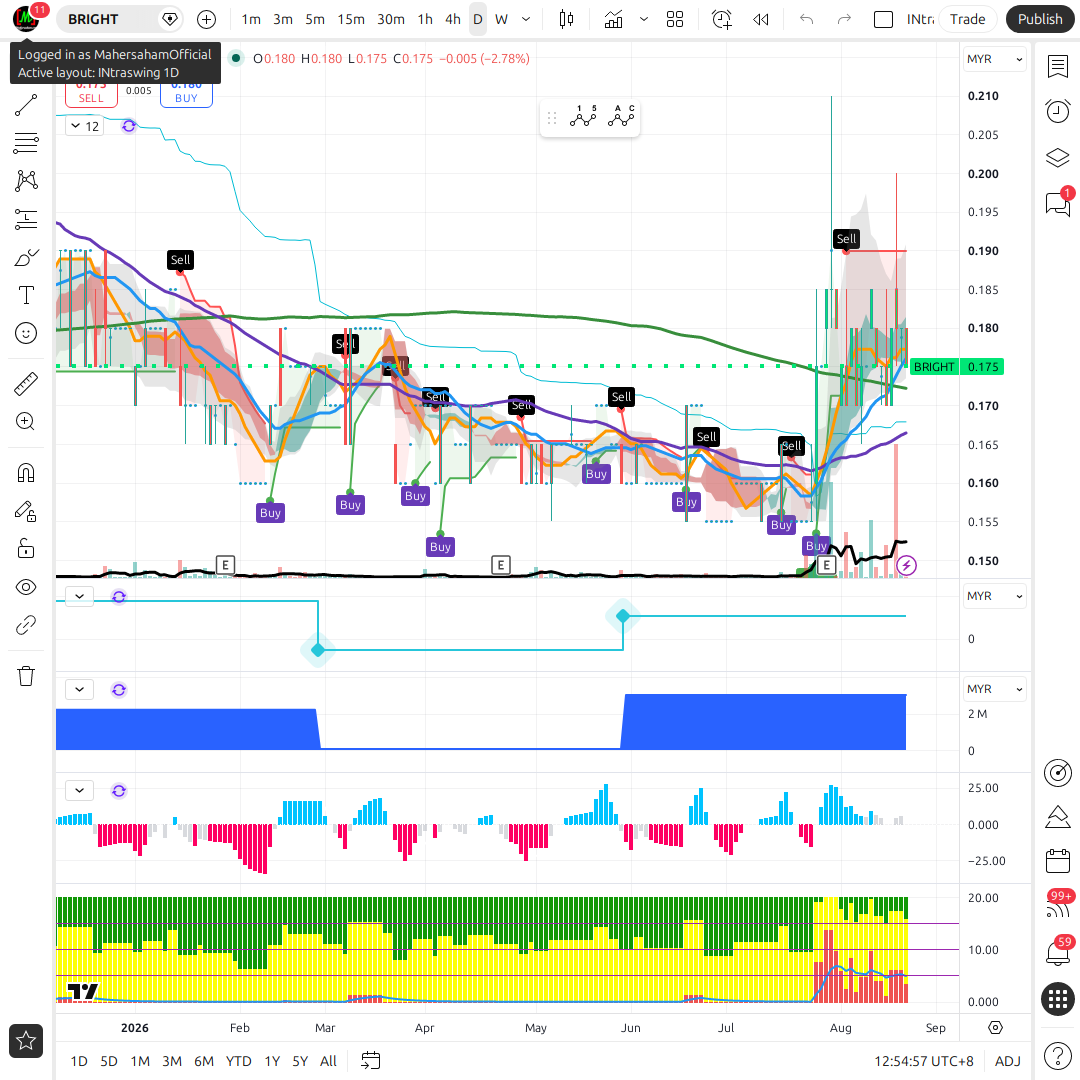
Task: Open the Indicators button
Action: 613,19
